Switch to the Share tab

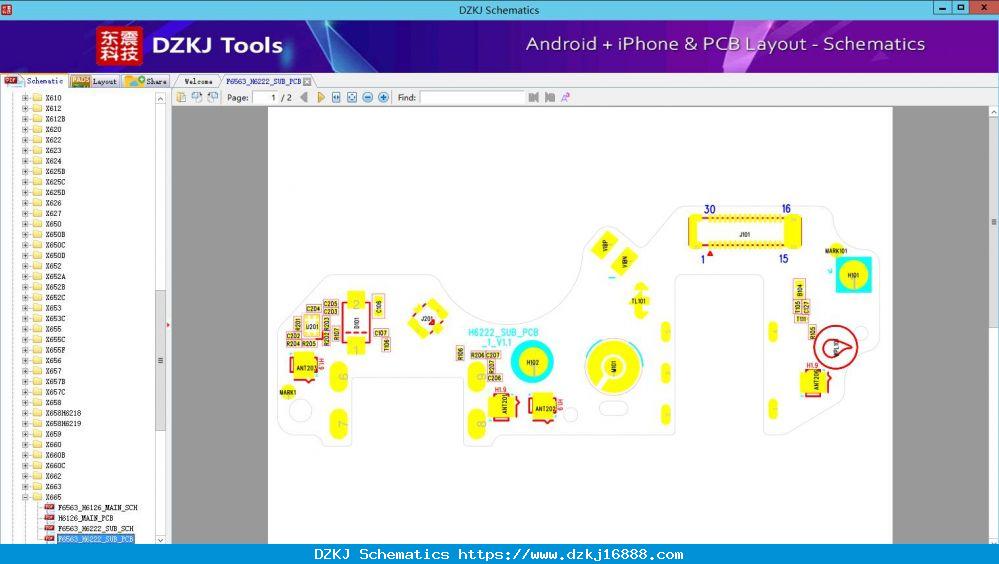coord(146,81)
